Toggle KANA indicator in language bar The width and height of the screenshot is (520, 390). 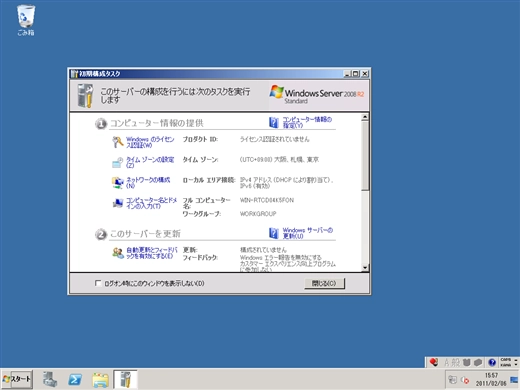tap(505, 365)
